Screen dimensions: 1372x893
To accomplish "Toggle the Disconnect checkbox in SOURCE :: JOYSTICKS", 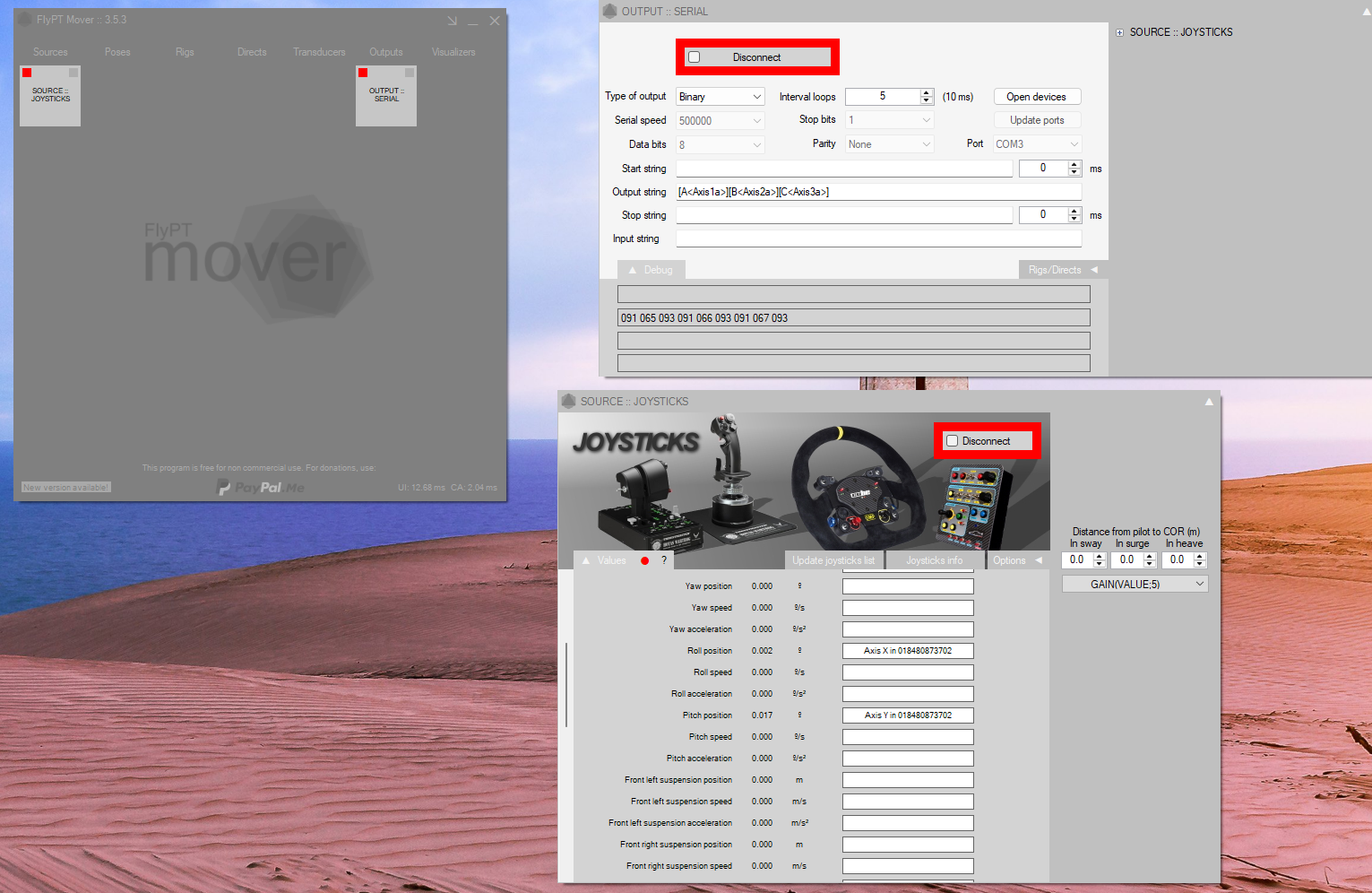I will click(x=952, y=441).
